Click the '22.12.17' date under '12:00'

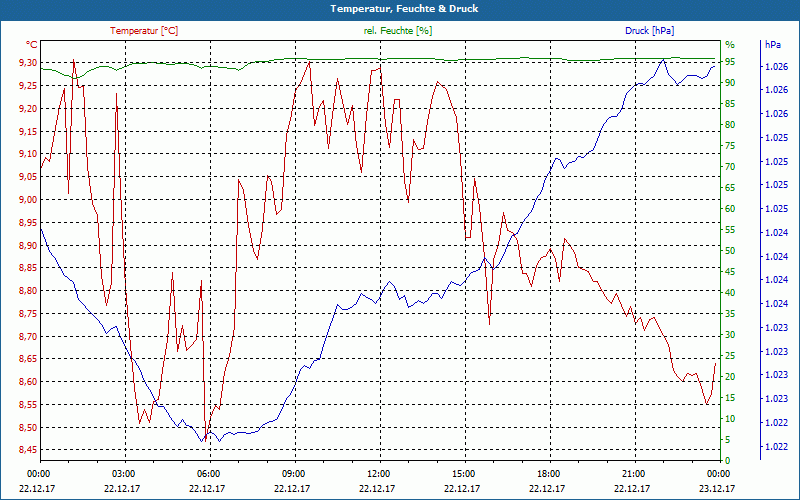pyautogui.click(x=378, y=489)
